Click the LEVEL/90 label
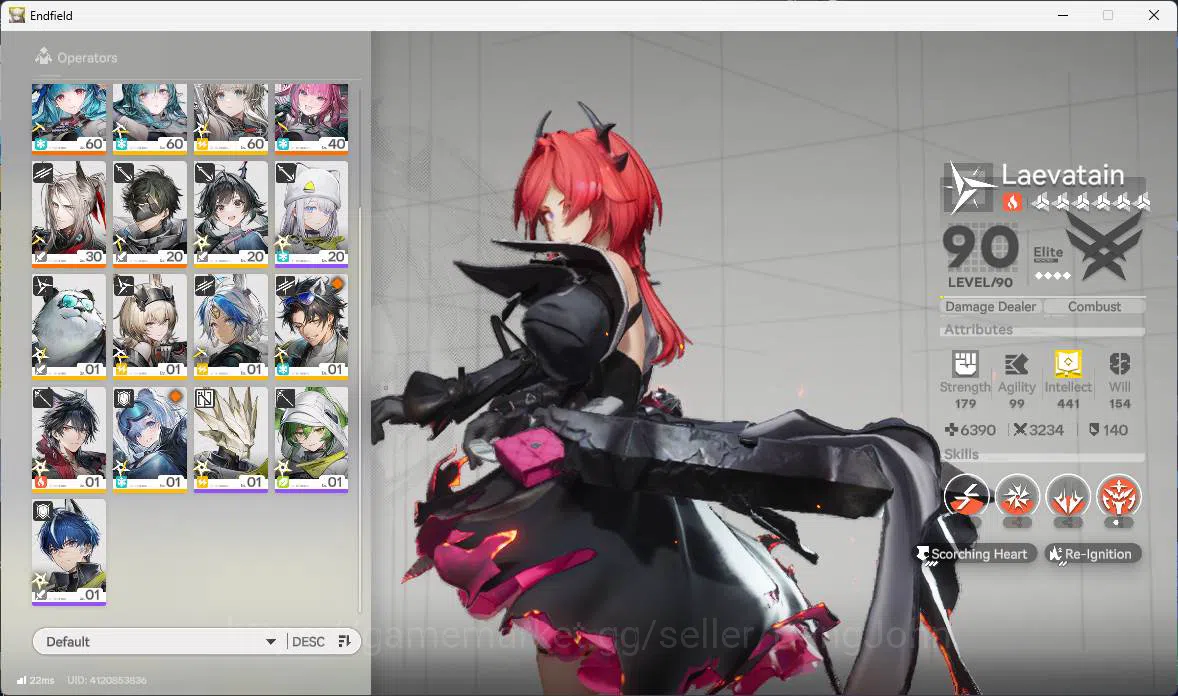 980,283
